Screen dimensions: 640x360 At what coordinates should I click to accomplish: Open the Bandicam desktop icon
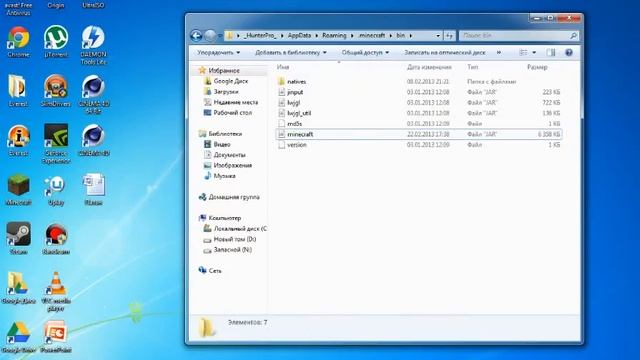[x=56, y=239]
